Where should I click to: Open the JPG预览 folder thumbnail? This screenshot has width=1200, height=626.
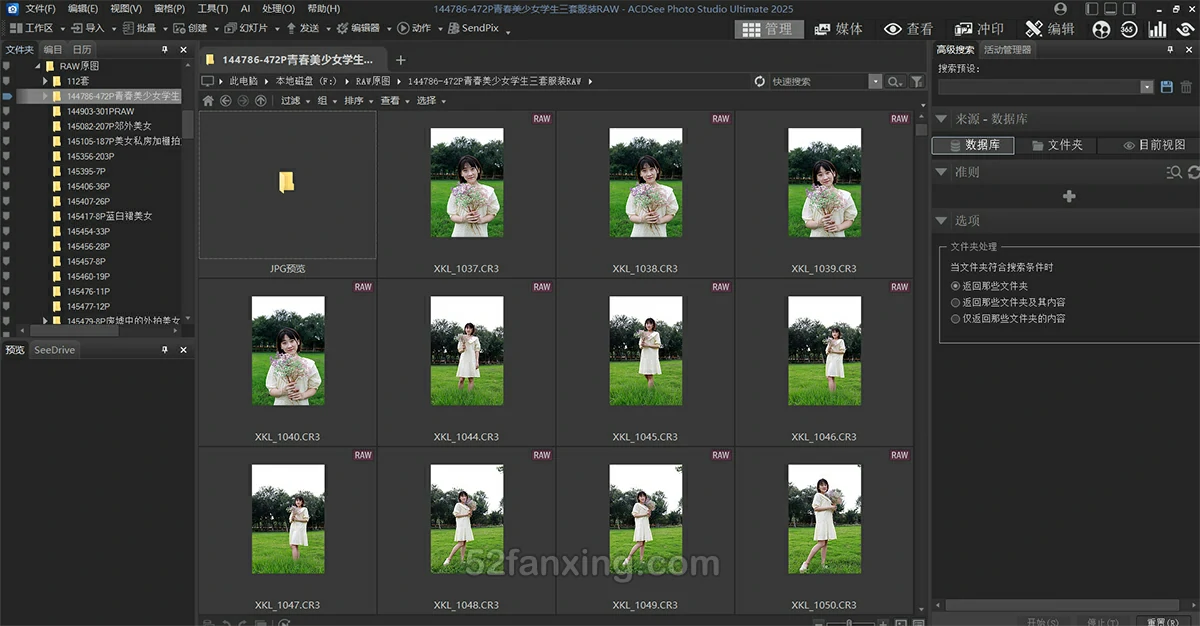[287, 194]
